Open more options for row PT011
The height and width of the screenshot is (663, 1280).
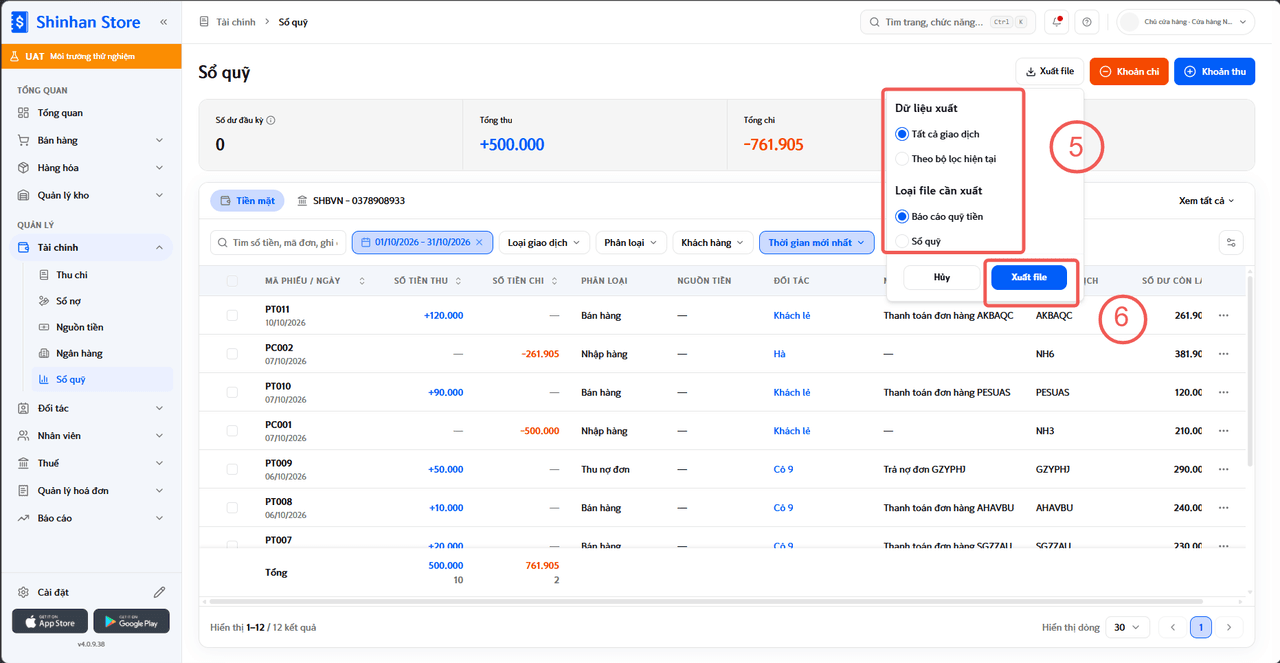point(1223,316)
